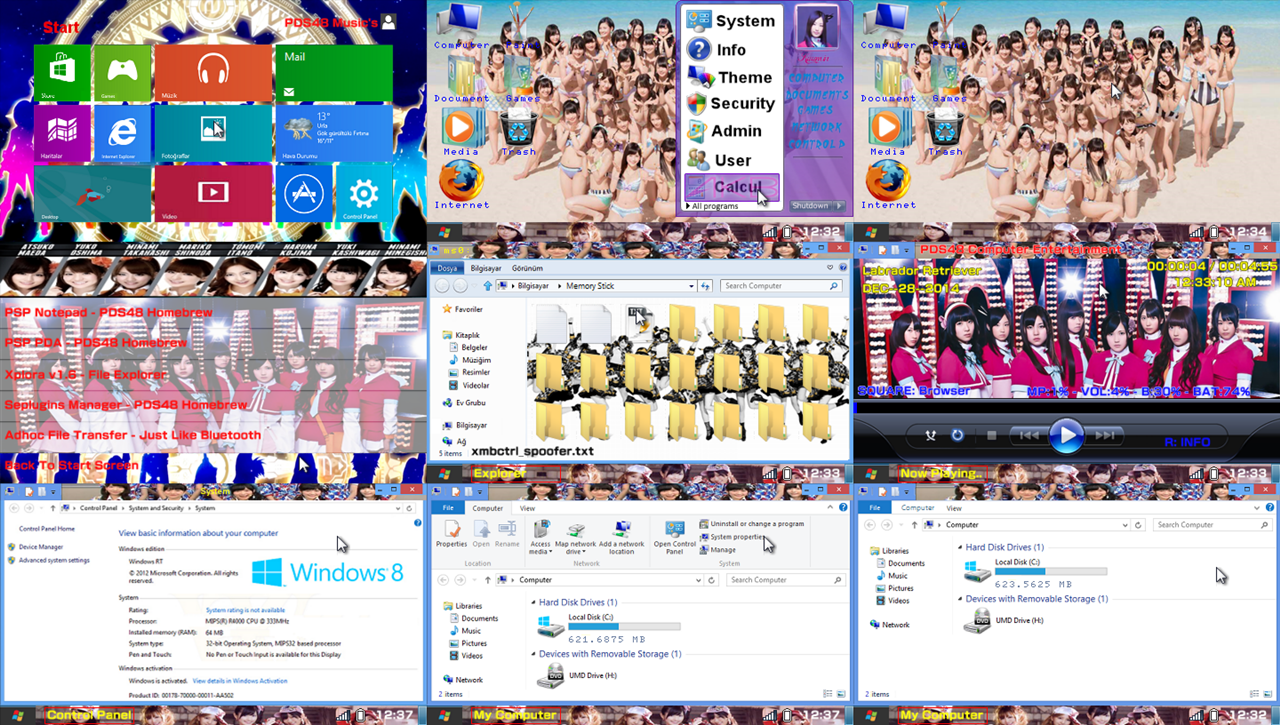The height and width of the screenshot is (725, 1280).
Task: Open Xplora v1.6 - File Explorer entry
Action: point(85,374)
